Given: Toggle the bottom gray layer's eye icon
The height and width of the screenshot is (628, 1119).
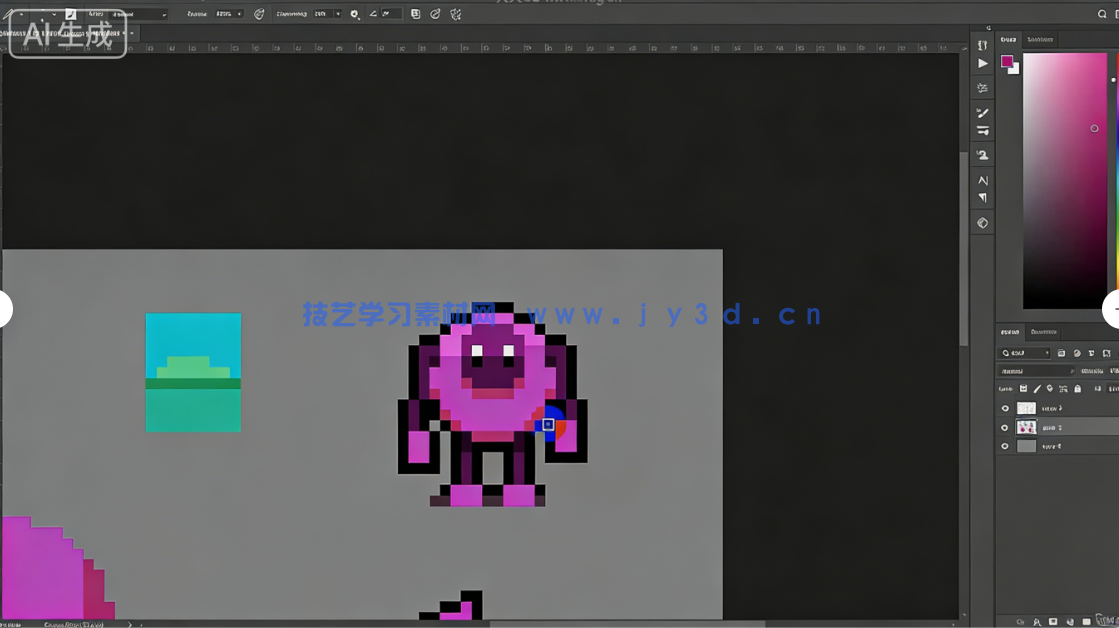Looking at the screenshot, I should pos(1005,446).
